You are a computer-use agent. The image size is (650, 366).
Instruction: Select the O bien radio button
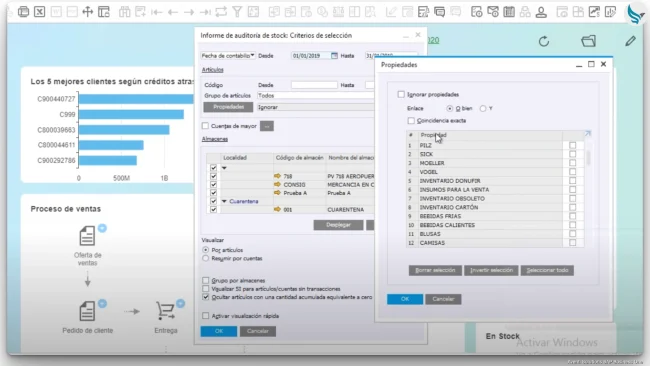click(x=450, y=109)
